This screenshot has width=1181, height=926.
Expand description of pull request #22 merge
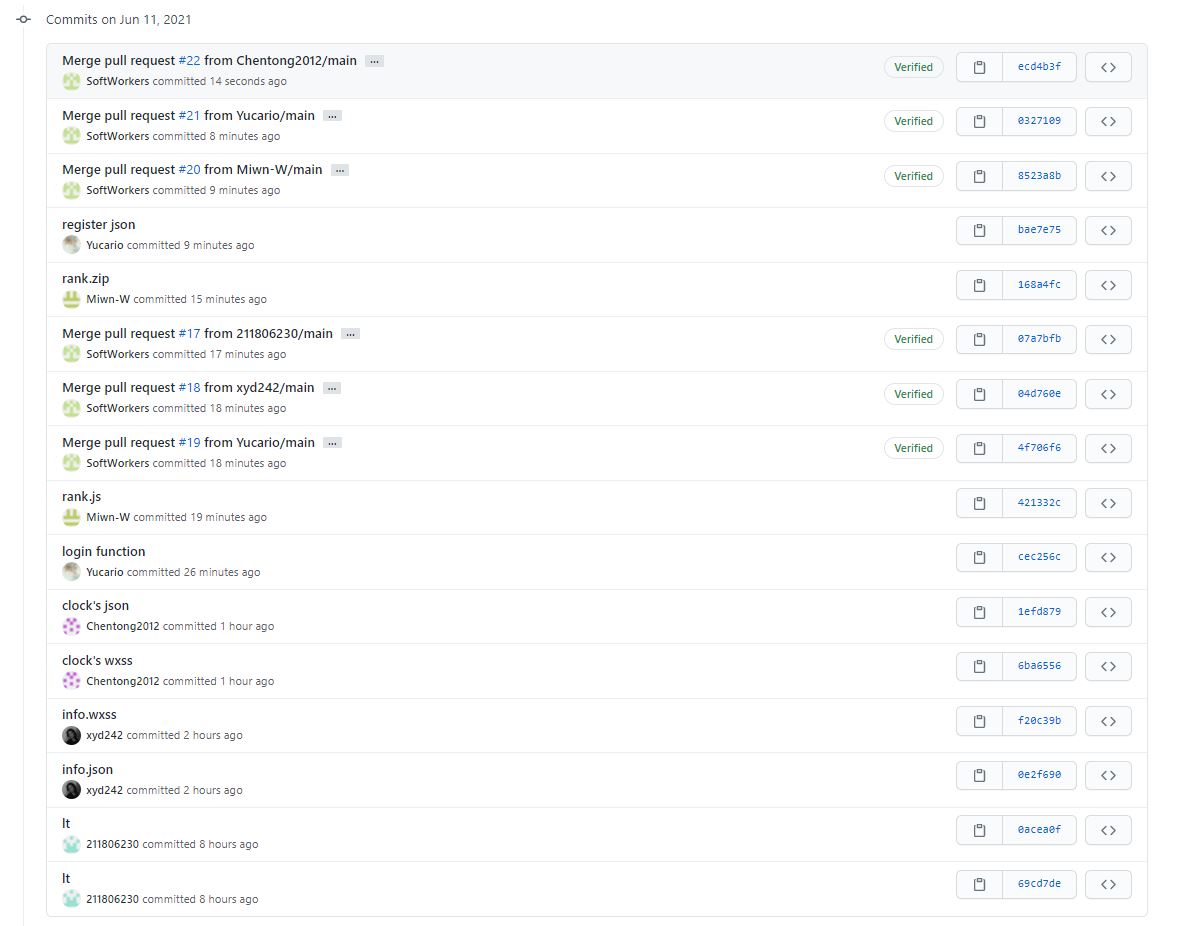[374, 61]
